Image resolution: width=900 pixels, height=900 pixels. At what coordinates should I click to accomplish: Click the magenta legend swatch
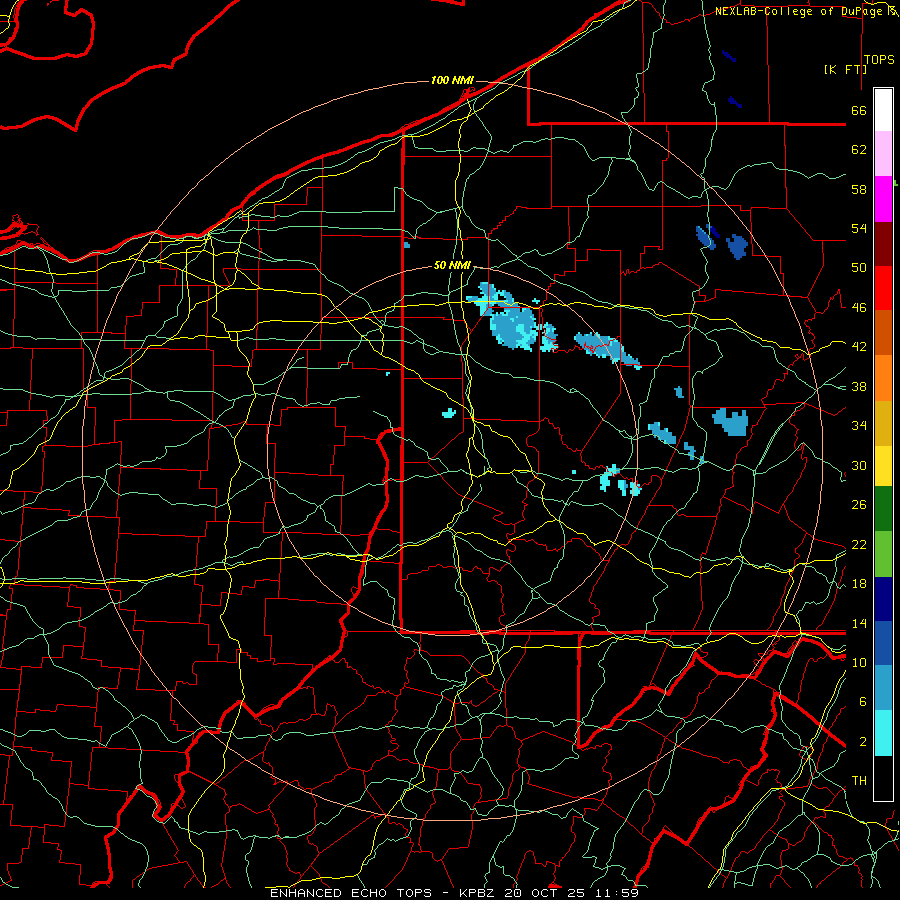[883, 199]
